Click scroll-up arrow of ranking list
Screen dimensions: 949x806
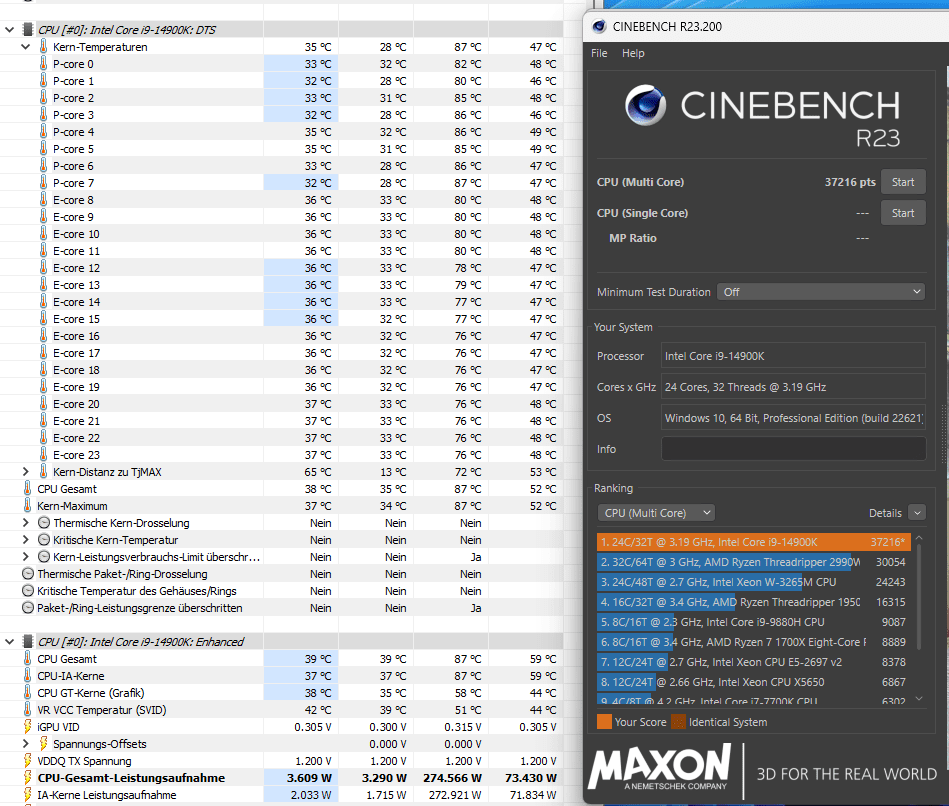click(x=919, y=537)
